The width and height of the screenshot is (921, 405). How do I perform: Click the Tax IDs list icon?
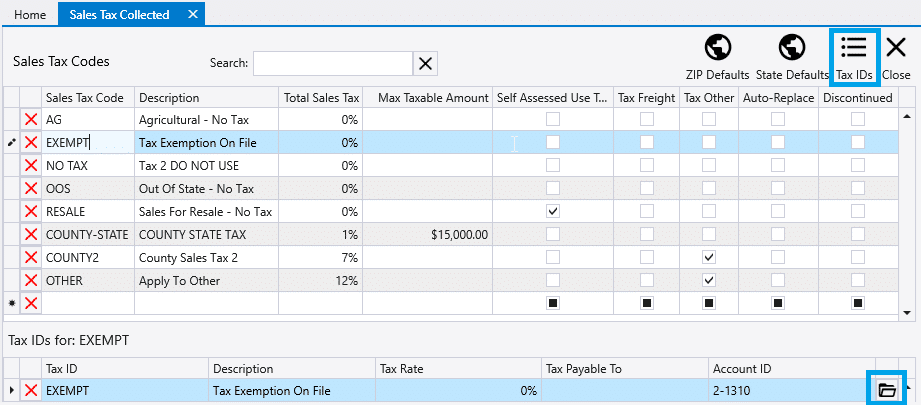(854, 49)
